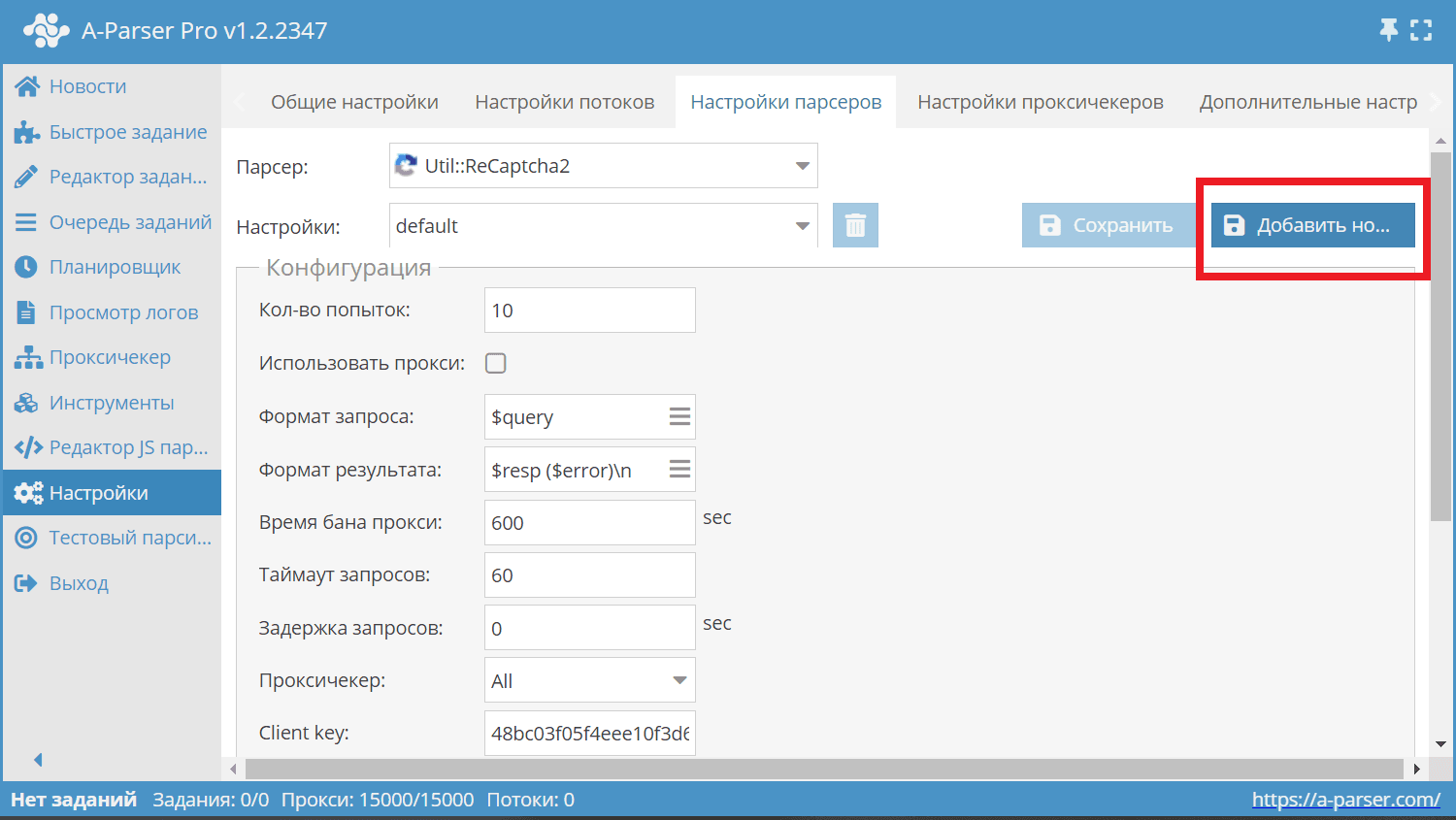
Task: Click the vertical scrollbar down arrow
Action: tap(1440, 744)
